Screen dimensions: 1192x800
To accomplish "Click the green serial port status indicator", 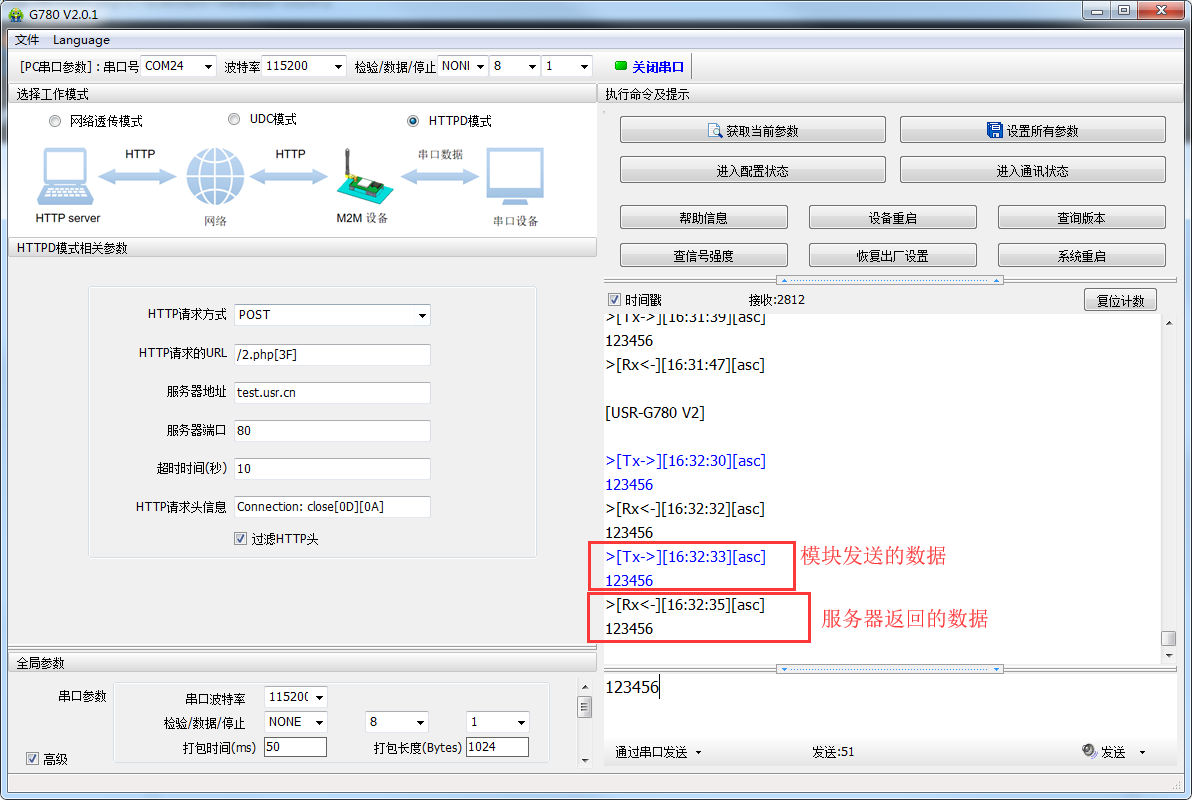I will [620, 66].
